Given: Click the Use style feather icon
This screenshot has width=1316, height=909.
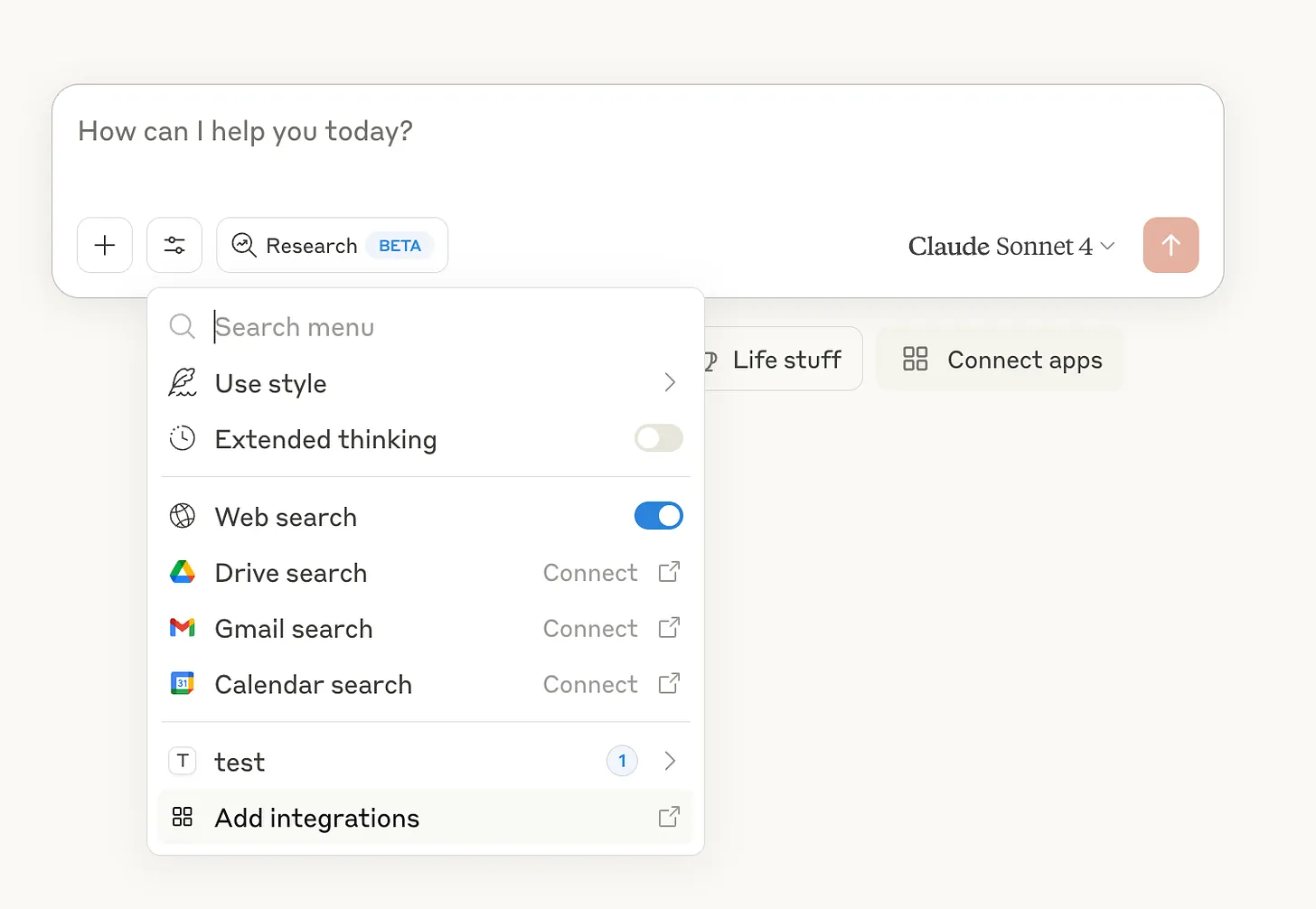Looking at the screenshot, I should (183, 382).
